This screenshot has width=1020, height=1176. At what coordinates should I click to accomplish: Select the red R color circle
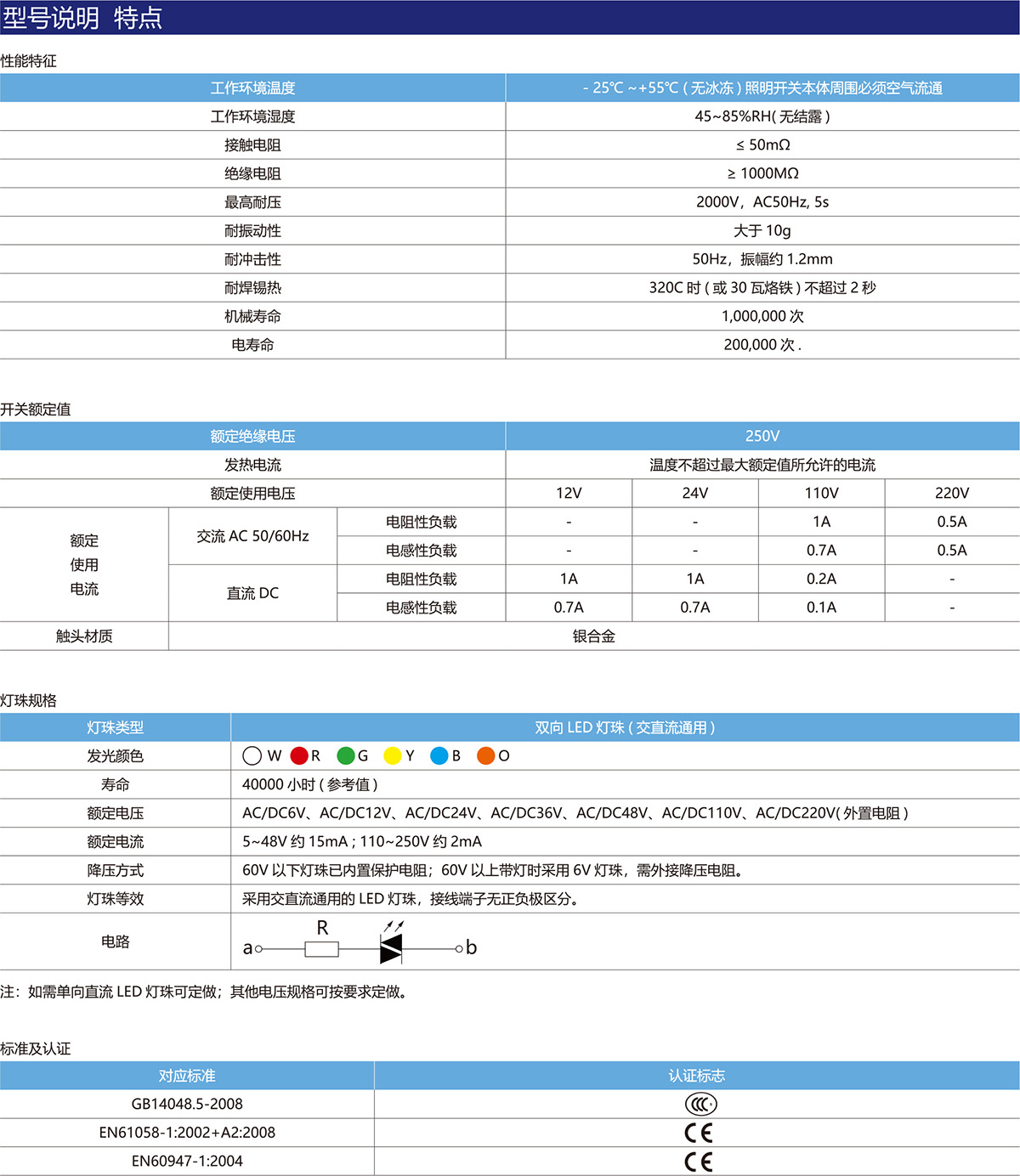[x=299, y=756]
